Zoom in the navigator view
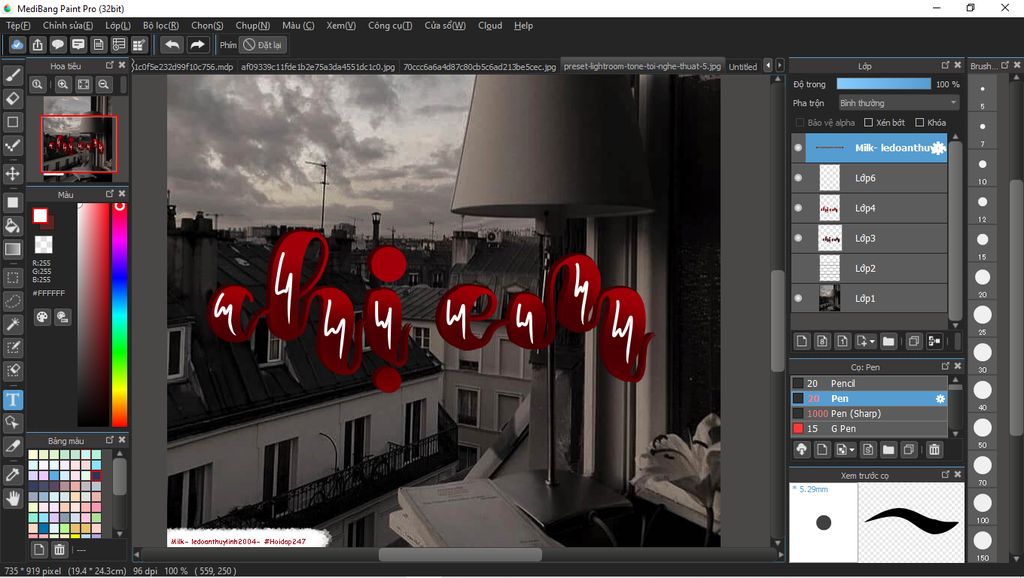Screen dimensions: 1024x578 [x=63, y=84]
